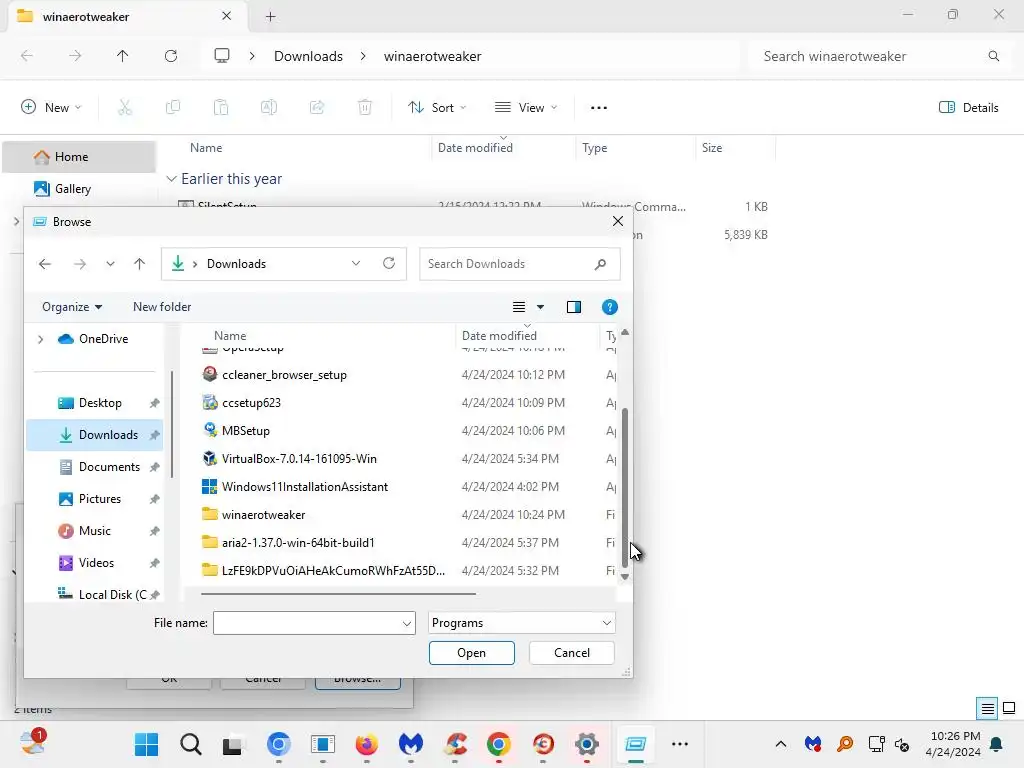The height and width of the screenshot is (768, 1024).
Task: Open the Programs file type dropdown
Action: [x=522, y=623]
